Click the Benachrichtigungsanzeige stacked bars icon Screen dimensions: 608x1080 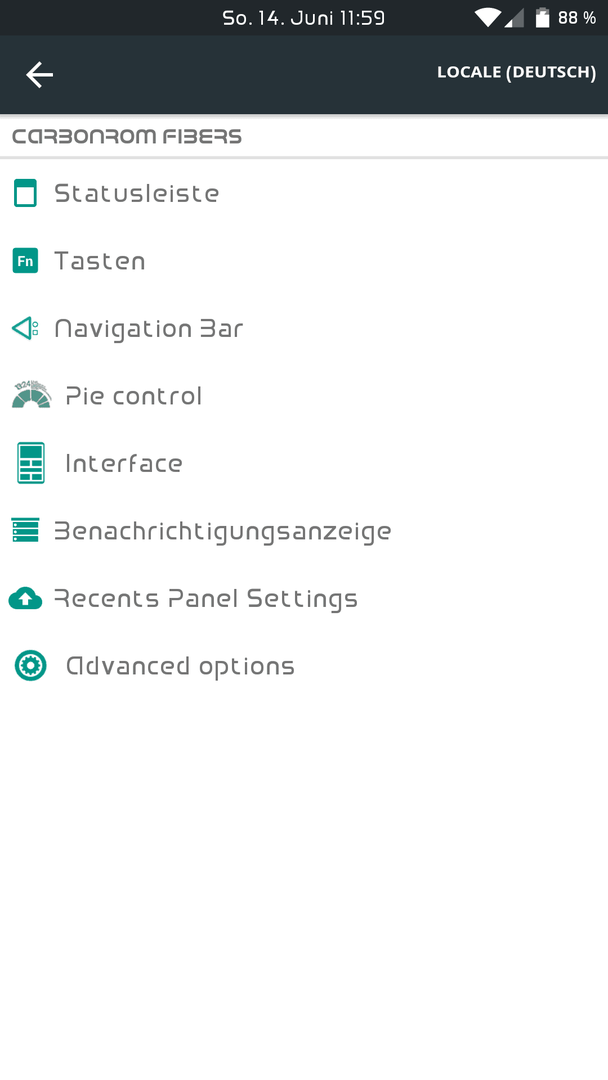click(25, 530)
